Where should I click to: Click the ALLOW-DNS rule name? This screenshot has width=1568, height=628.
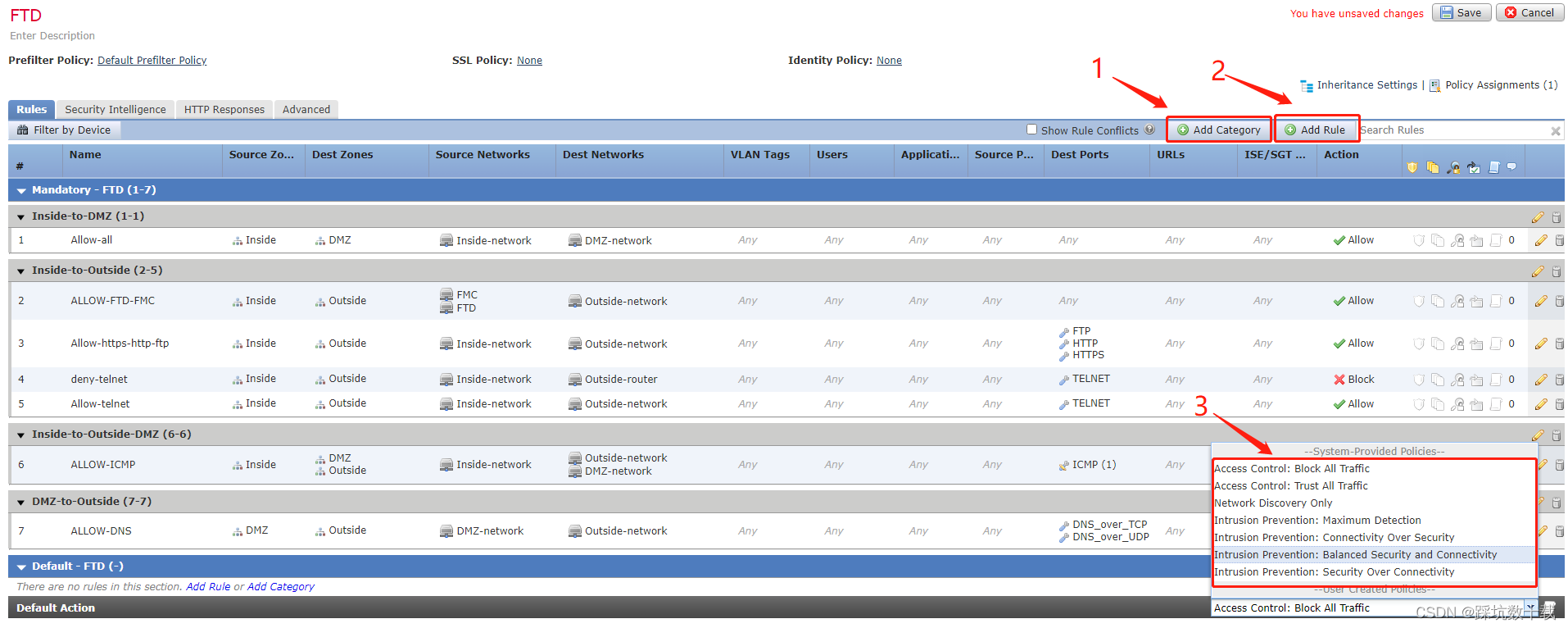pyautogui.click(x=101, y=531)
